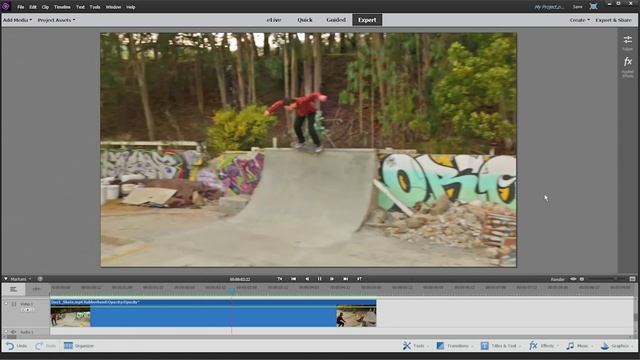Click the Undo button
Image resolution: width=640 pixels, height=360 pixels.
[x=16, y=346]
